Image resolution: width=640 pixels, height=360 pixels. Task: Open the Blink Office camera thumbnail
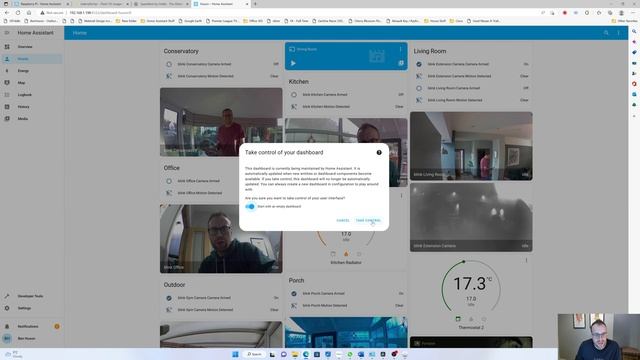click(x=221, y=239)
